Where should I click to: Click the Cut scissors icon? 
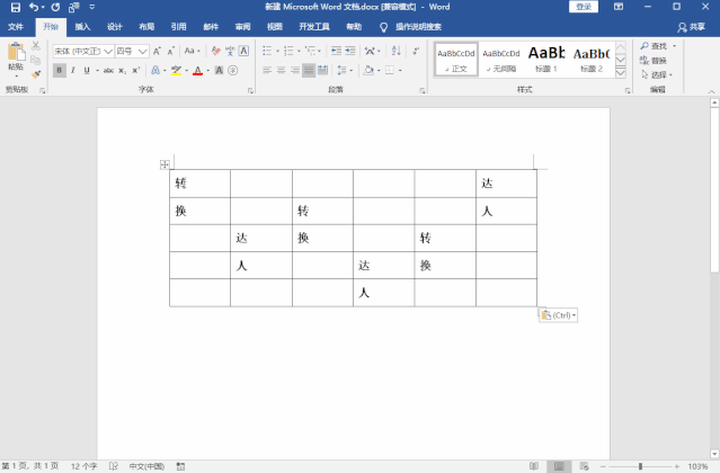click(36, 46)
